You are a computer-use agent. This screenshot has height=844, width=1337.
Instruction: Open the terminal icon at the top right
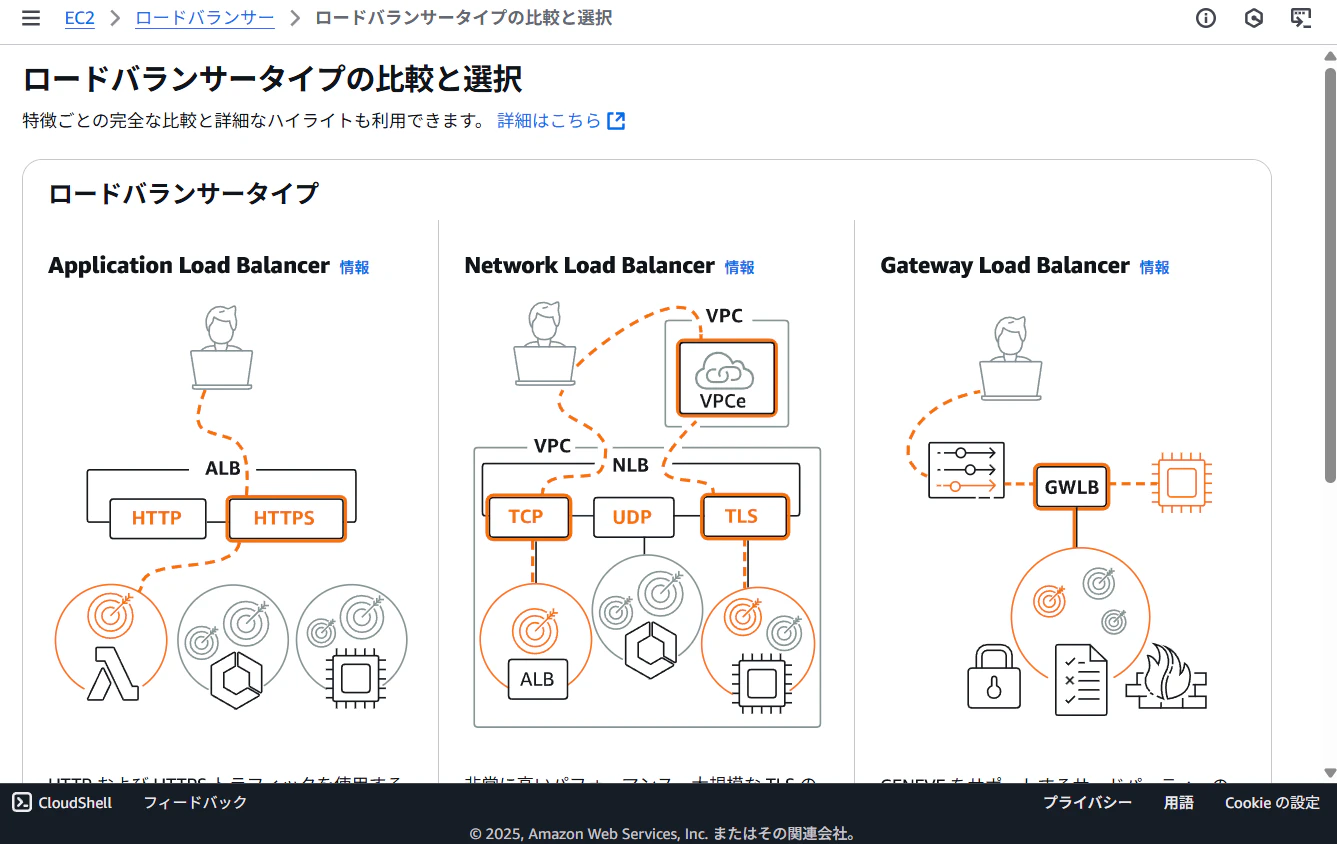pyautogui.click(x=1301, y=18)
